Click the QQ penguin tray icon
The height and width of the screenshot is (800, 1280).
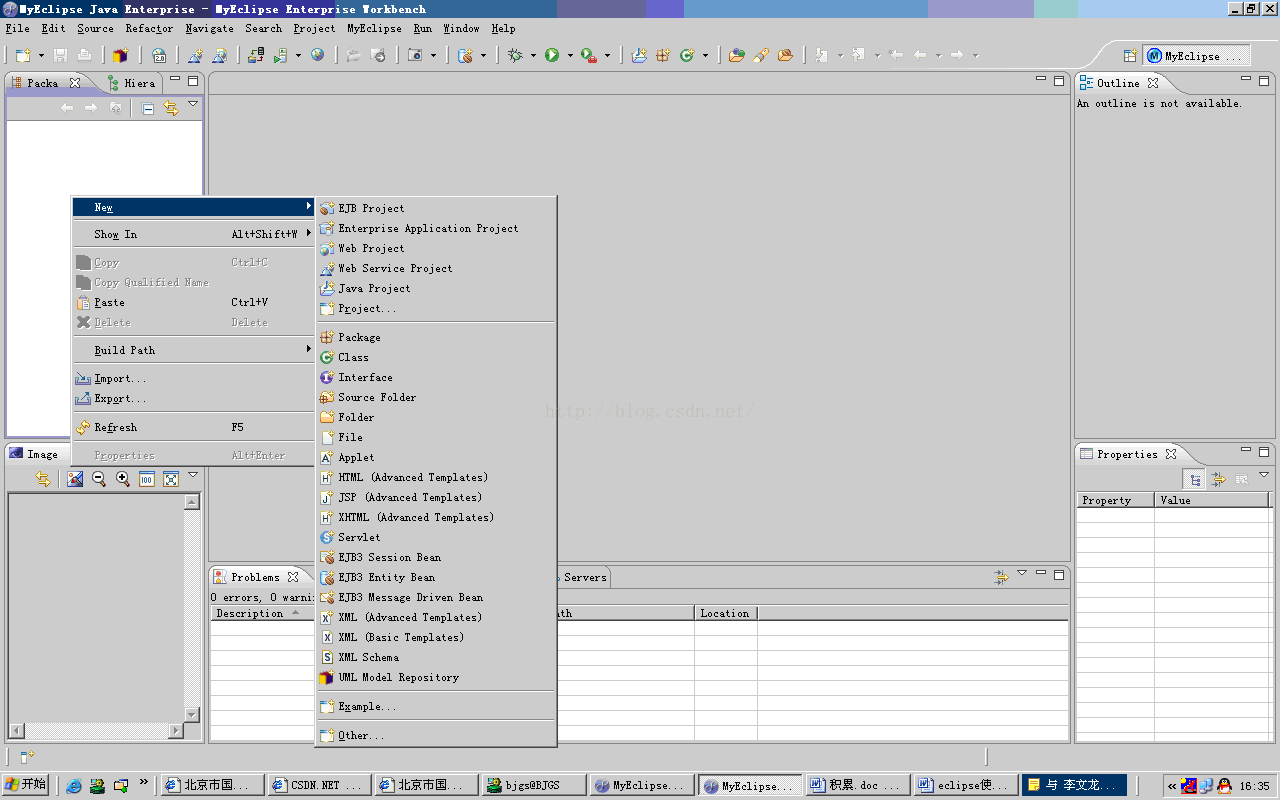tap(1224, 785)
